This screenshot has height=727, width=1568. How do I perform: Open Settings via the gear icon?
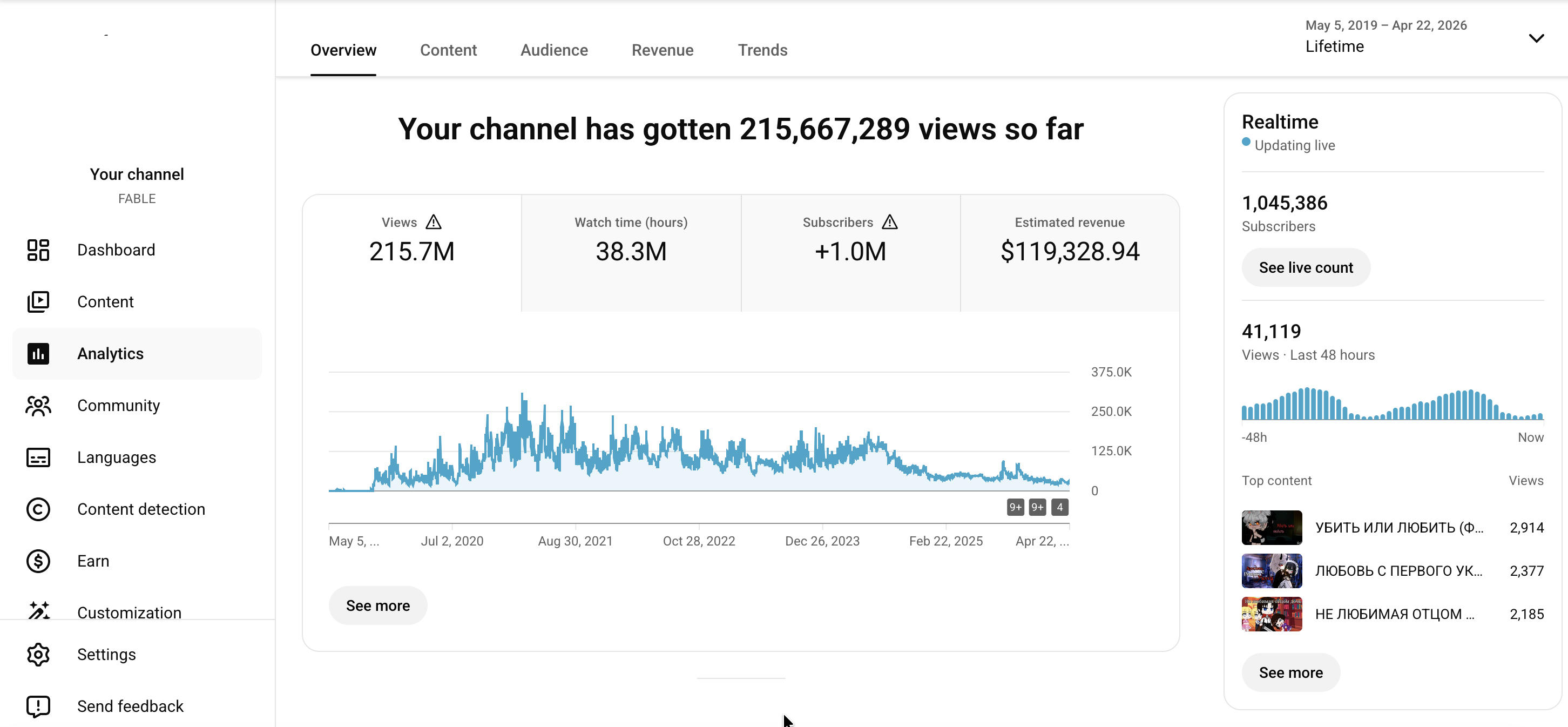(38, 655)
